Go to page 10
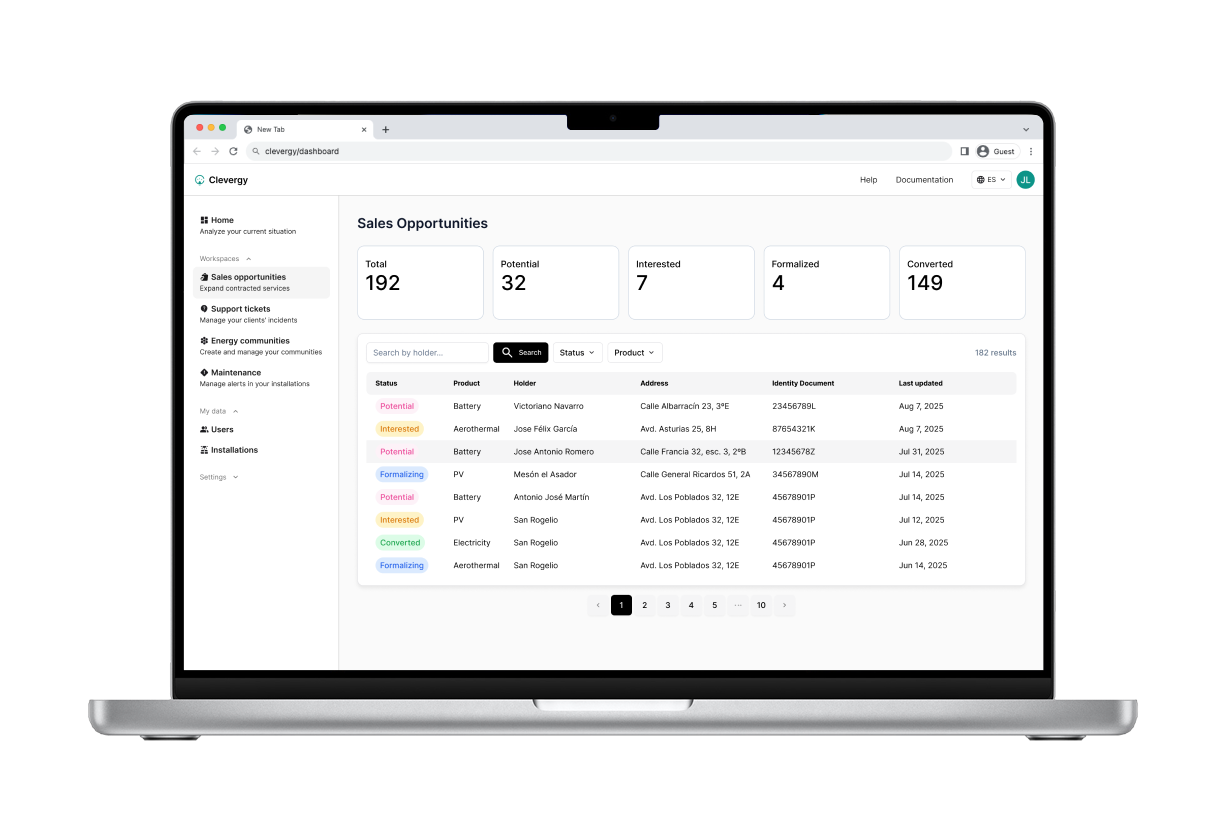This screenshot has width=1226, height=819. tap(761, 605)
